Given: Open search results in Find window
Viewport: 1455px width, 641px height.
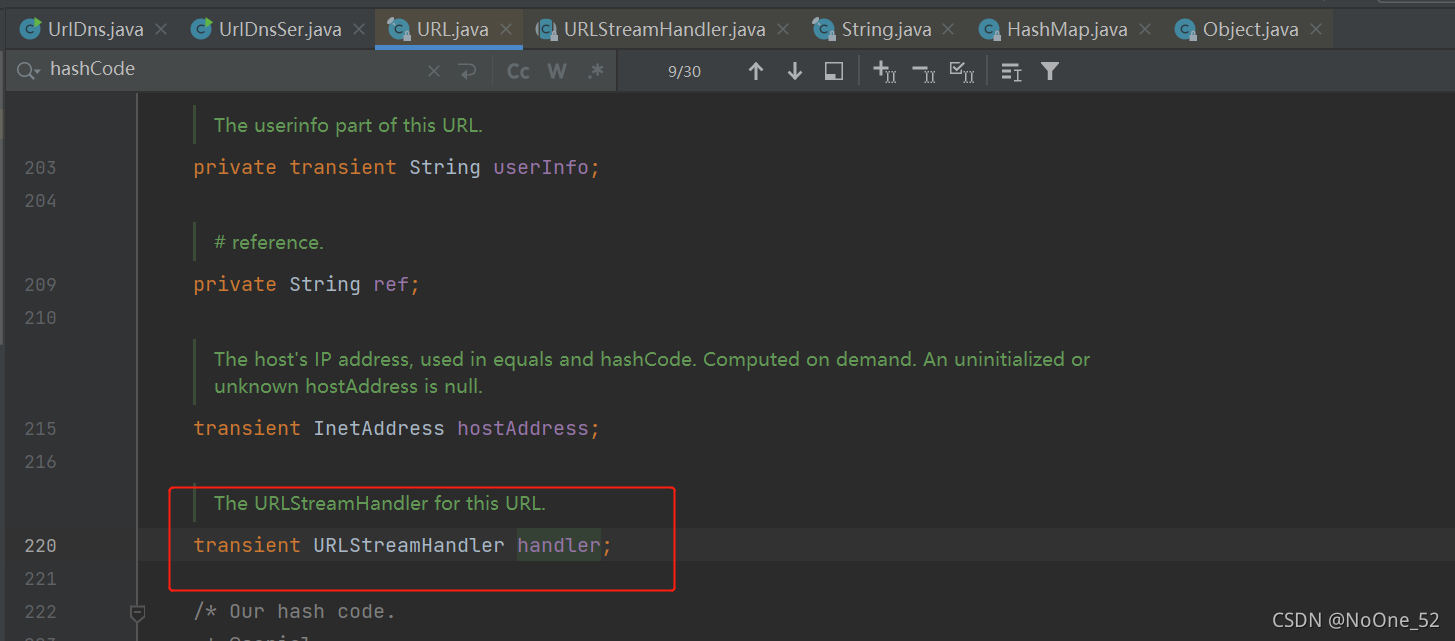Looking at the screenshot, I should pyautogui.click(x=834, y=71).
